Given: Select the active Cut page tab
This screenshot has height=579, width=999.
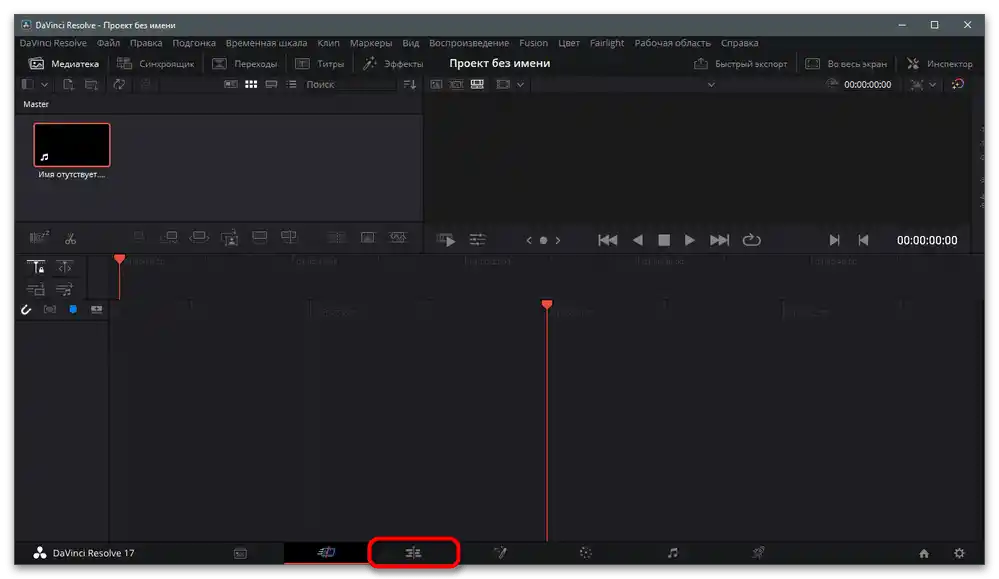Looking at the screenshot, I should [x=326, y=552].
